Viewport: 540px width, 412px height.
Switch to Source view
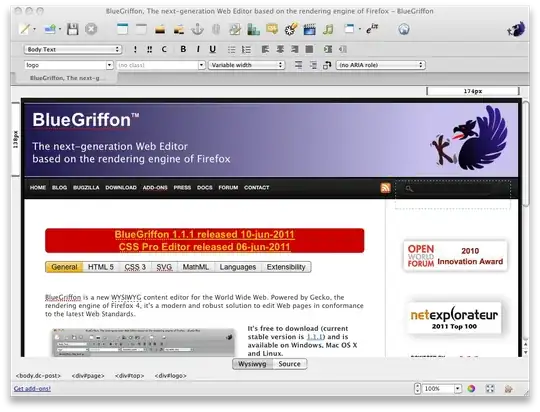pos(289,364)
